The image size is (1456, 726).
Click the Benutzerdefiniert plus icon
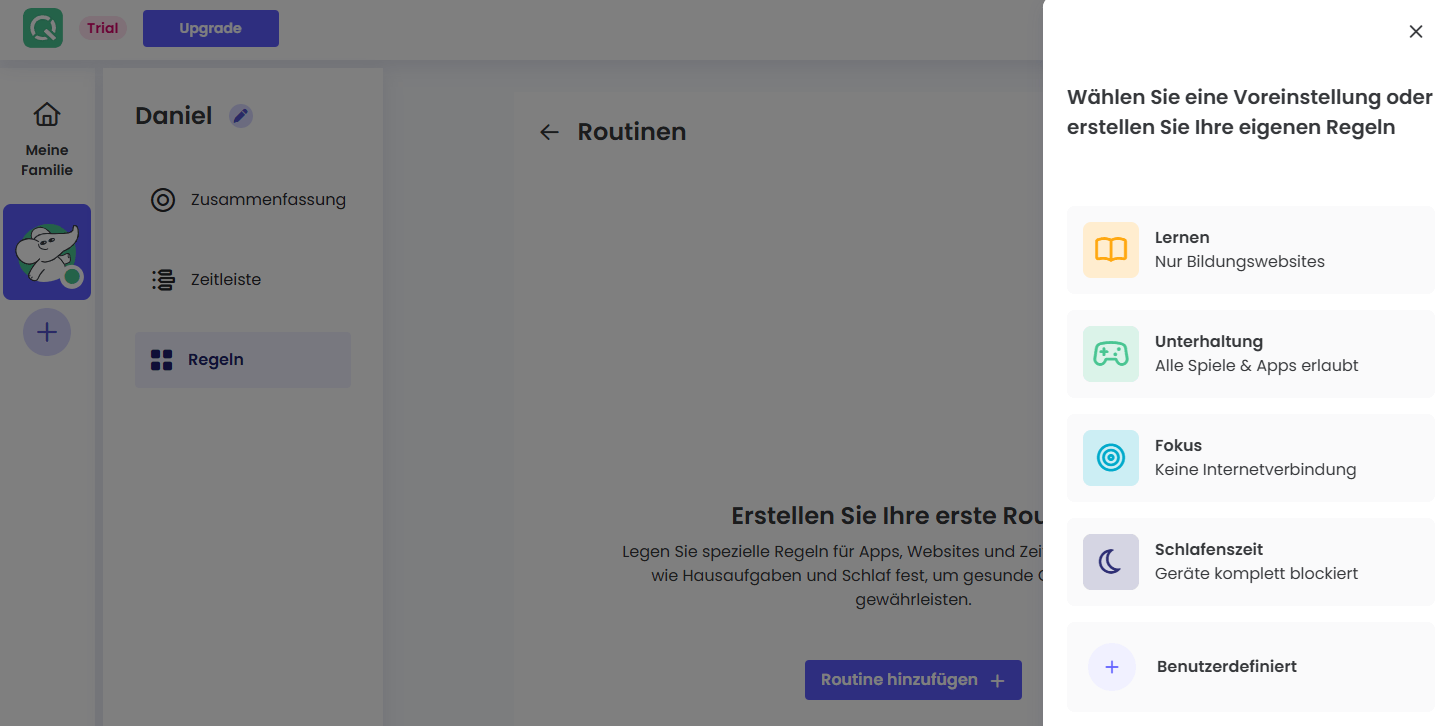(x=1112, y=667)
